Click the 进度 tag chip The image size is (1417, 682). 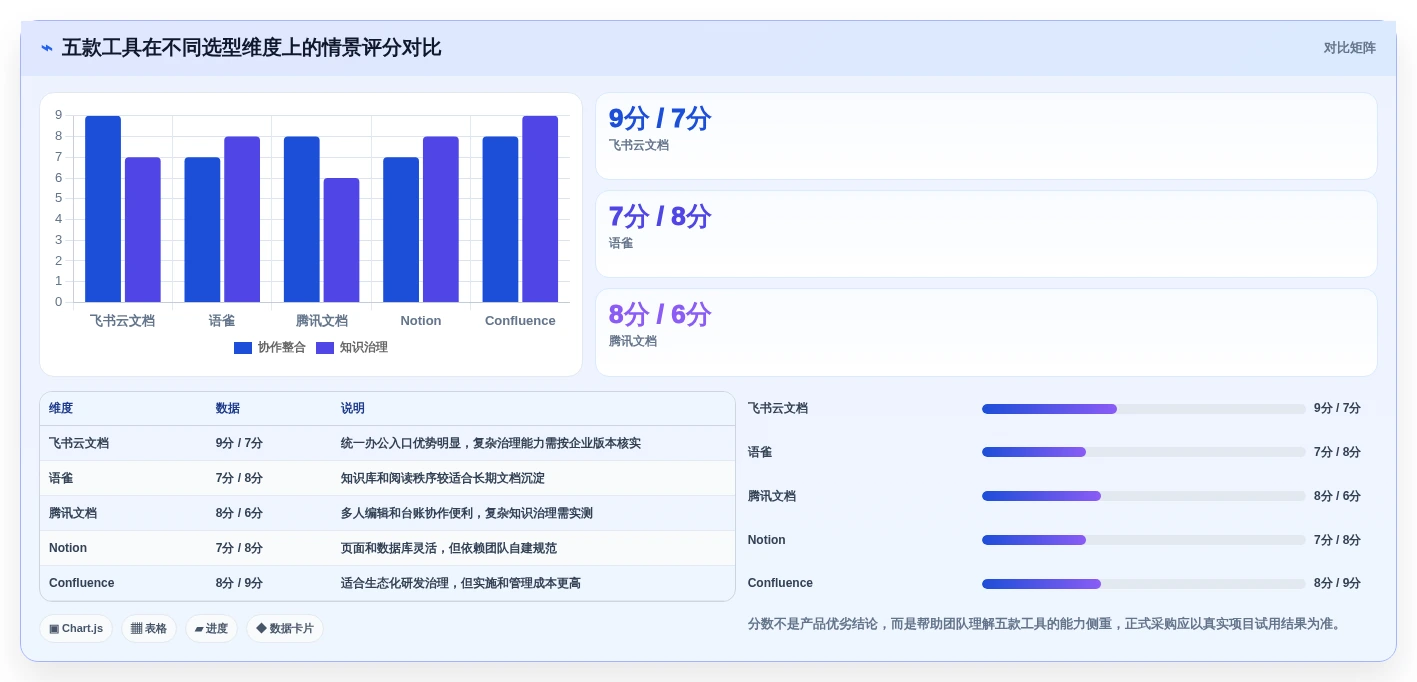pos(211,629)
